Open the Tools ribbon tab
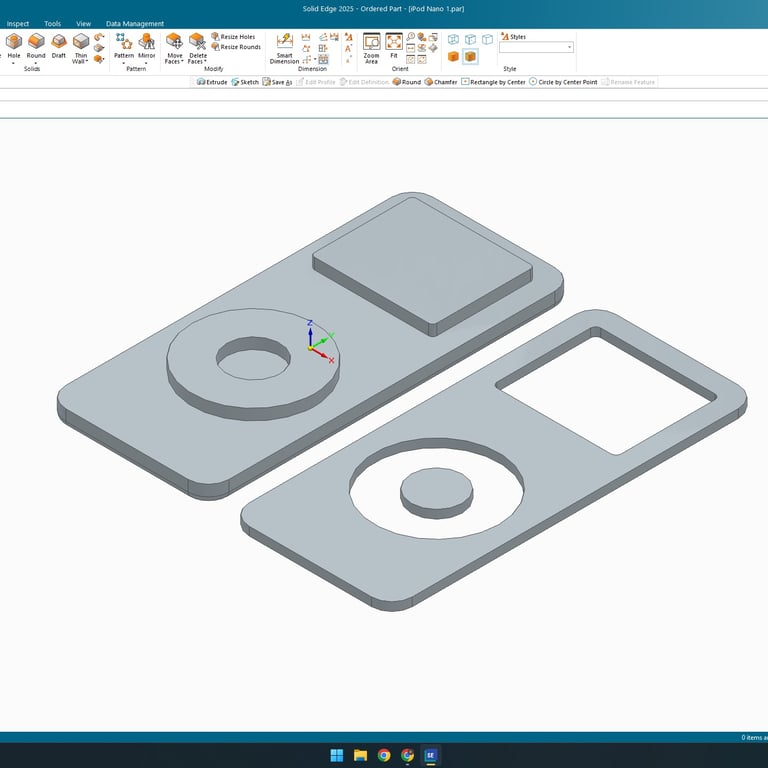Image resolution: width=768 pixels, height=768 pixels. point(52,24)
